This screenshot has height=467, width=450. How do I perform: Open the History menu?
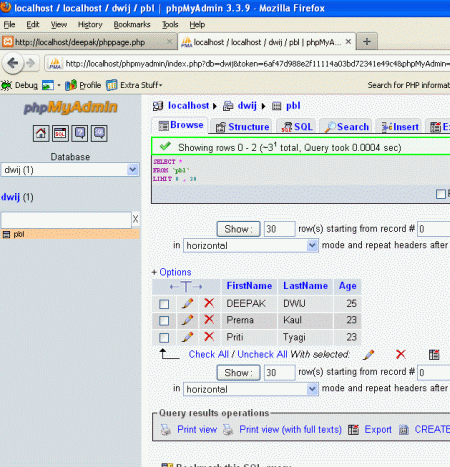click(x=90, y=25)
